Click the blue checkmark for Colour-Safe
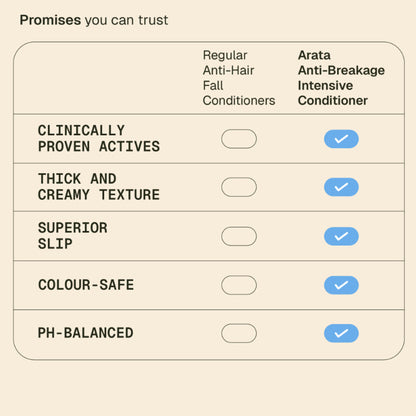The width and height of the screenshot is (416, 416). click(x=341, y=285)
